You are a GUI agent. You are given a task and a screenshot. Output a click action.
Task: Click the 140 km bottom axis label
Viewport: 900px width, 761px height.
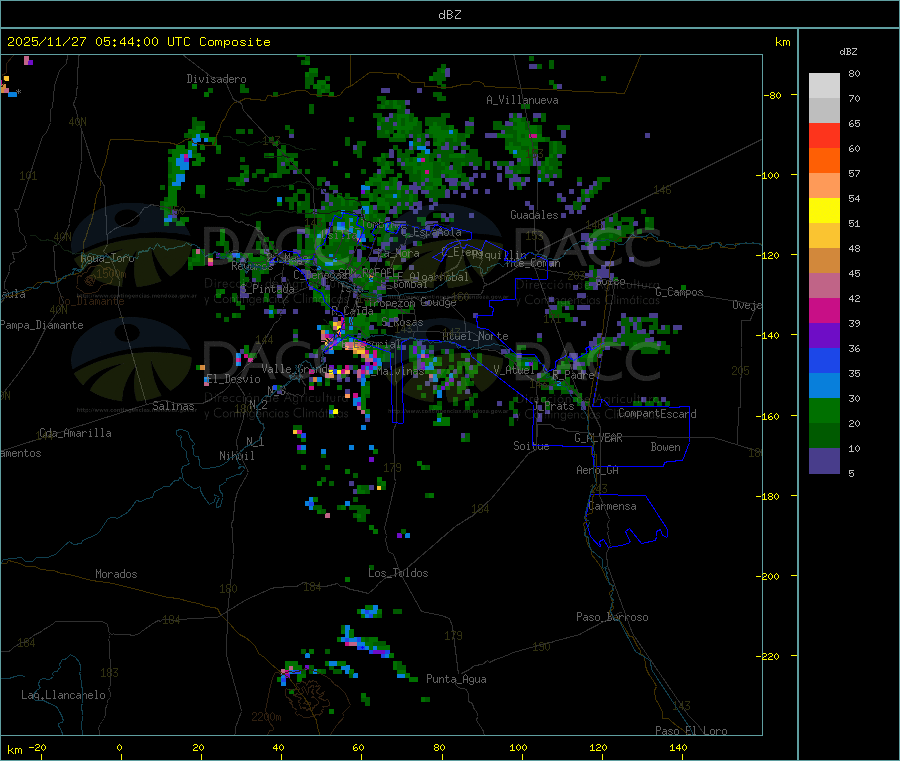pyautogui.click(x=678, y=747)
